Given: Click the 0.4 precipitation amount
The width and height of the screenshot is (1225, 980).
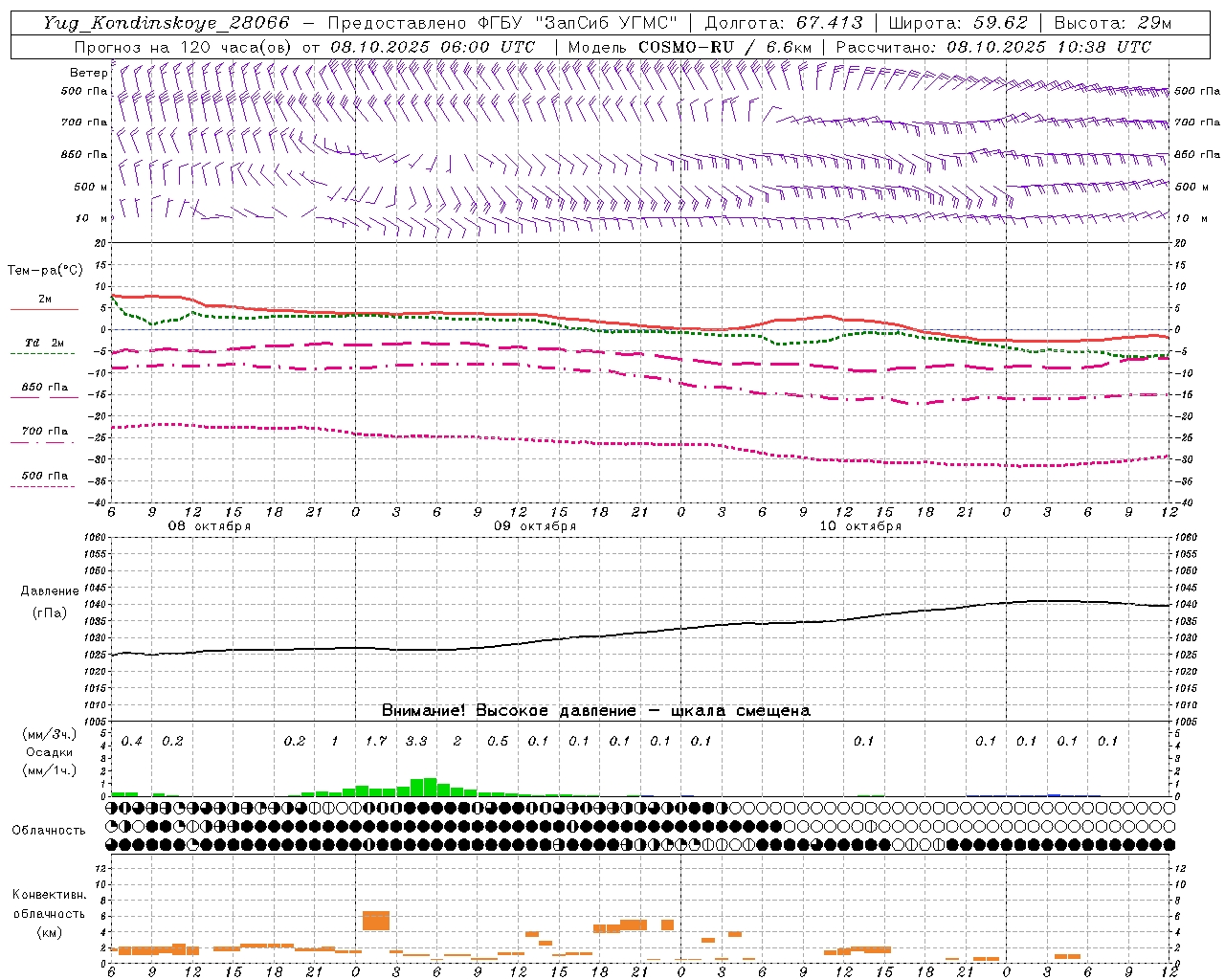Looking at the screenshot, I should 132,741.
